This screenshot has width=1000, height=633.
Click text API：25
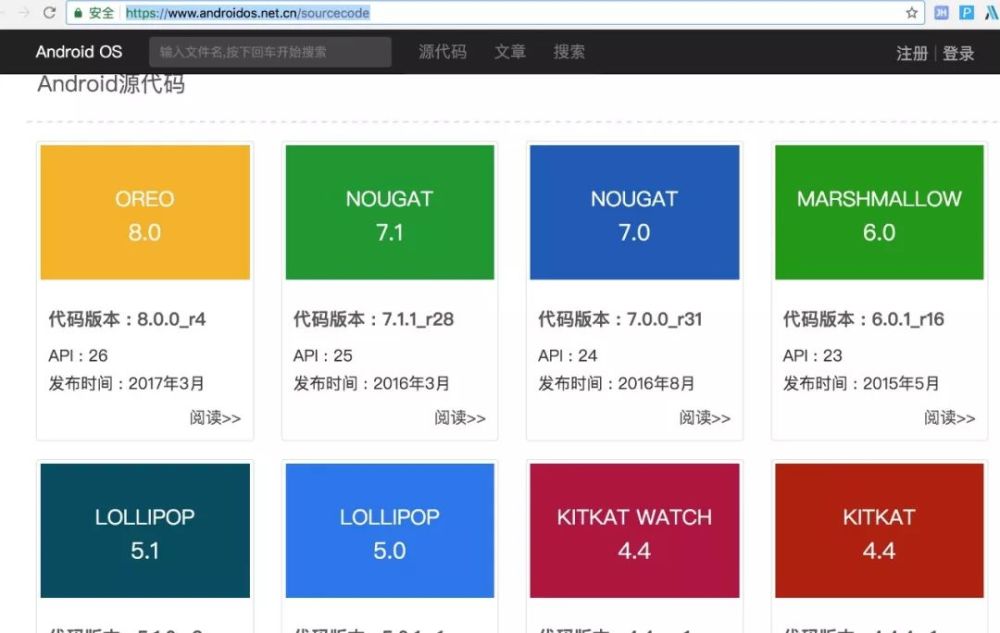323,355
